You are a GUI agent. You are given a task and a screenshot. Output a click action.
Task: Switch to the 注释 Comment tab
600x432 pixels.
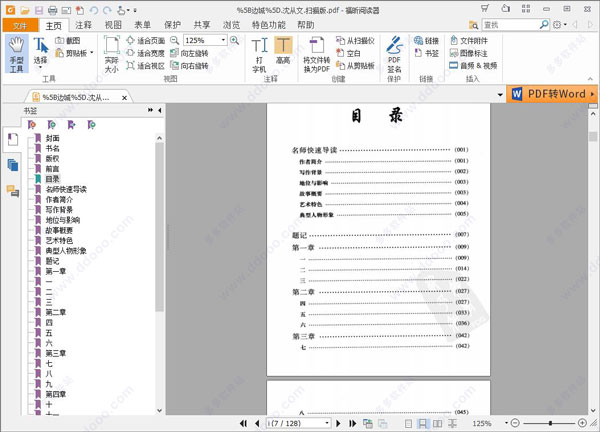(x=83, y=25)
